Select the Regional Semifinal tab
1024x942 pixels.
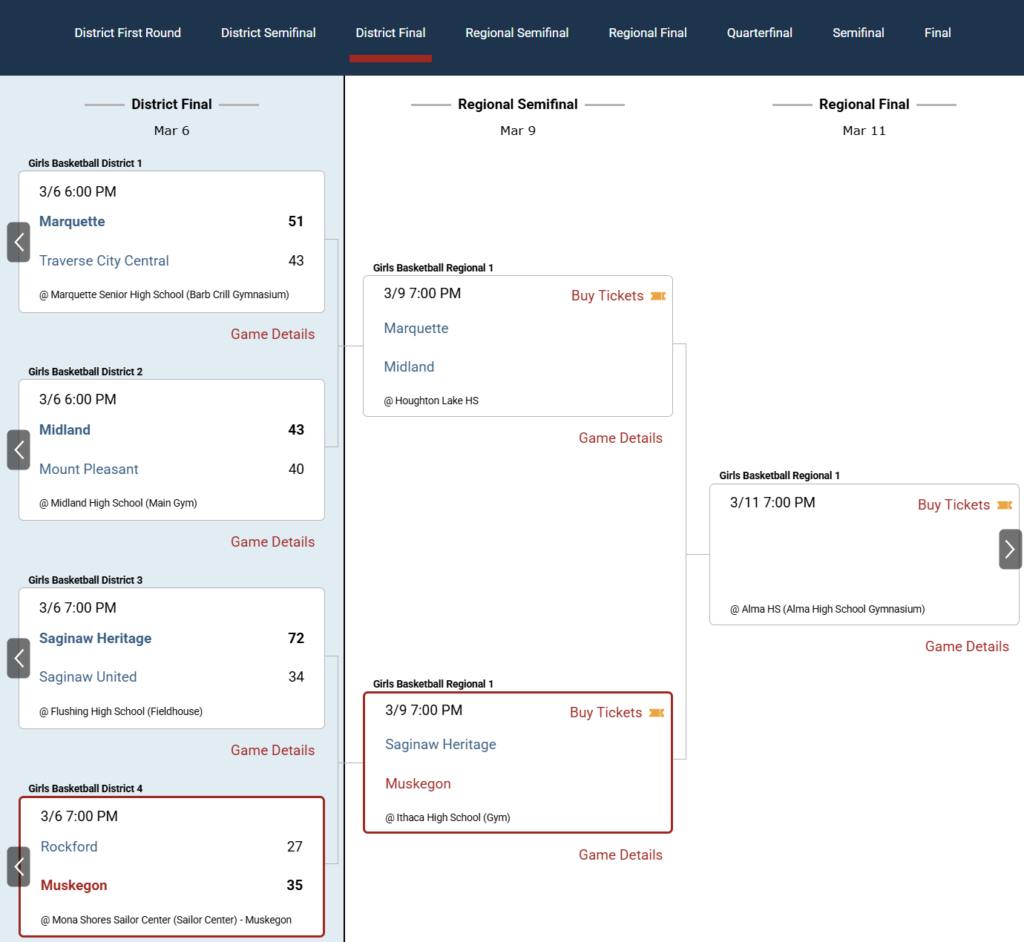[517, 33]
